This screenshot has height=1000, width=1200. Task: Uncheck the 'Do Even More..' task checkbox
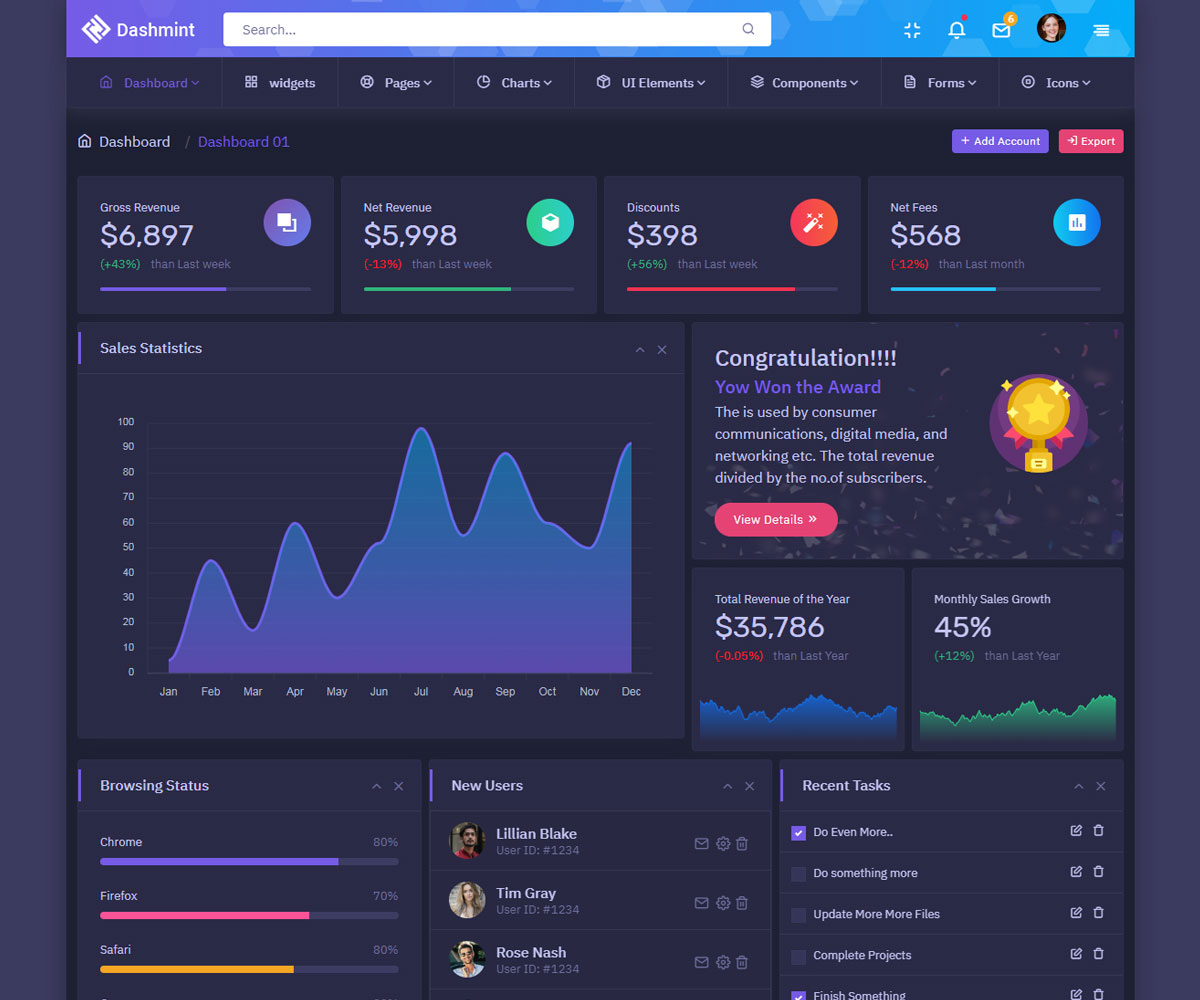pyautogui.click(x=798, y=833)
